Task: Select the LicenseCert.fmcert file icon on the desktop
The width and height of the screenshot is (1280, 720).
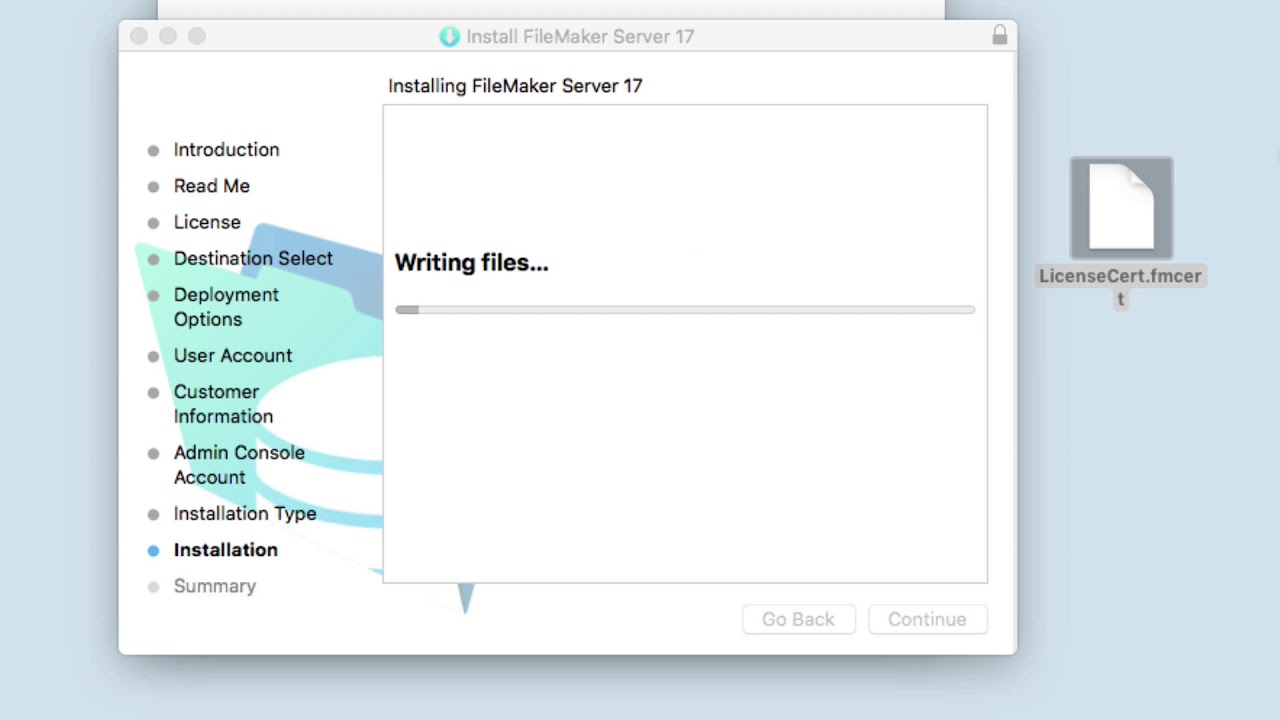Action: coord(1121,208)
